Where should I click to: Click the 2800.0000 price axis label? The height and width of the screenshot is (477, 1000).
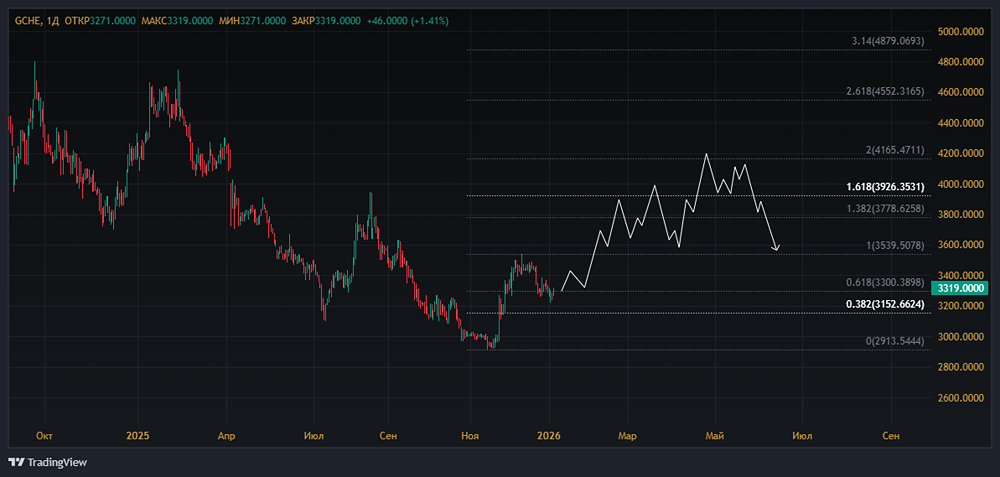click(960, 367)
